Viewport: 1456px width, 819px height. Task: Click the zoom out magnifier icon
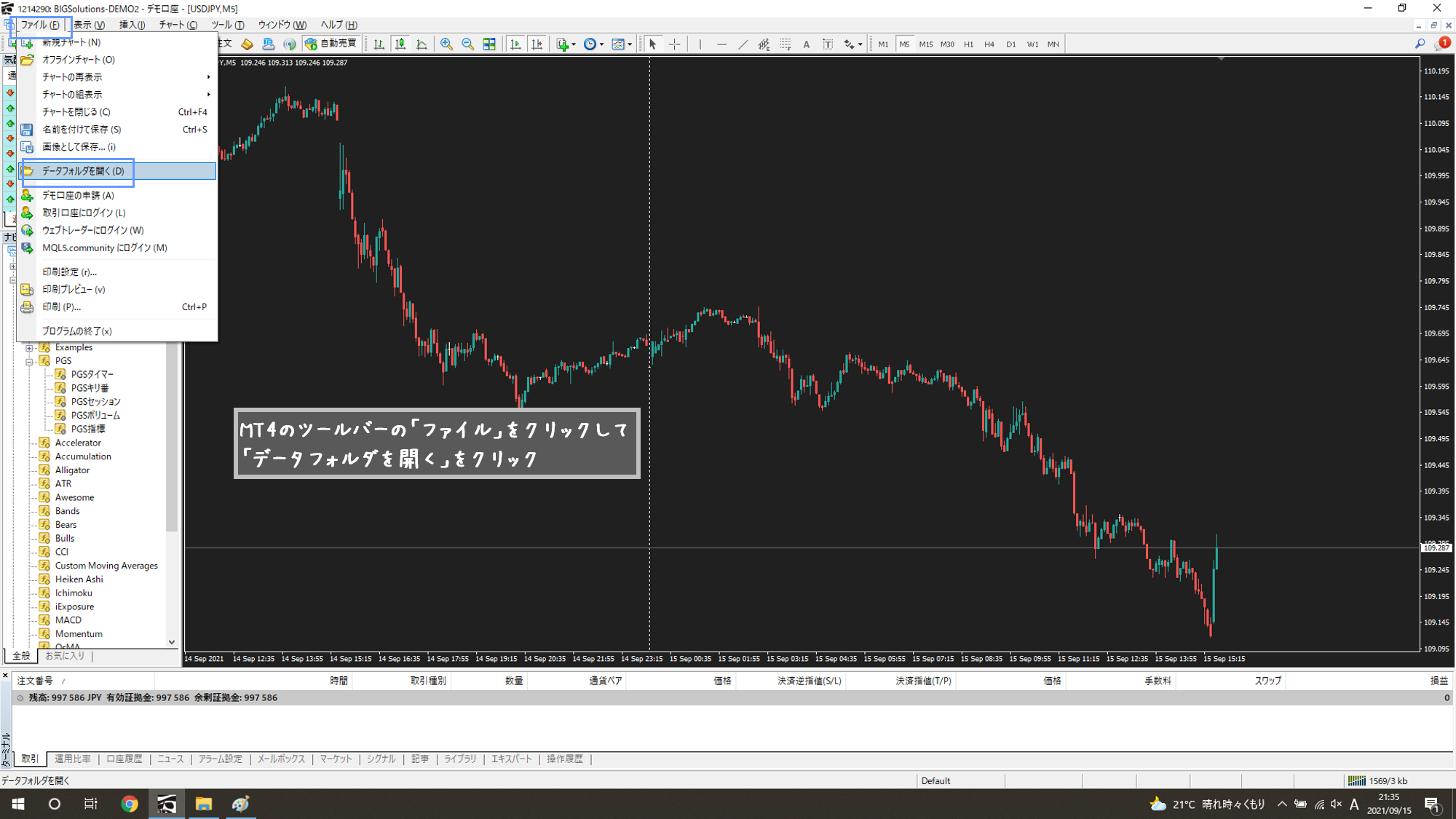pyautogui.click(x=467, y=44)
